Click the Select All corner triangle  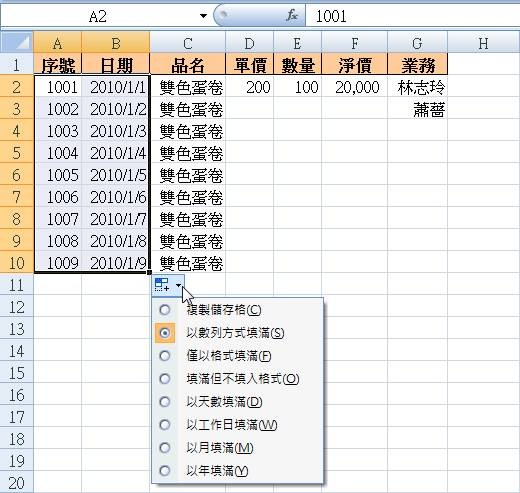click(17, 42)
